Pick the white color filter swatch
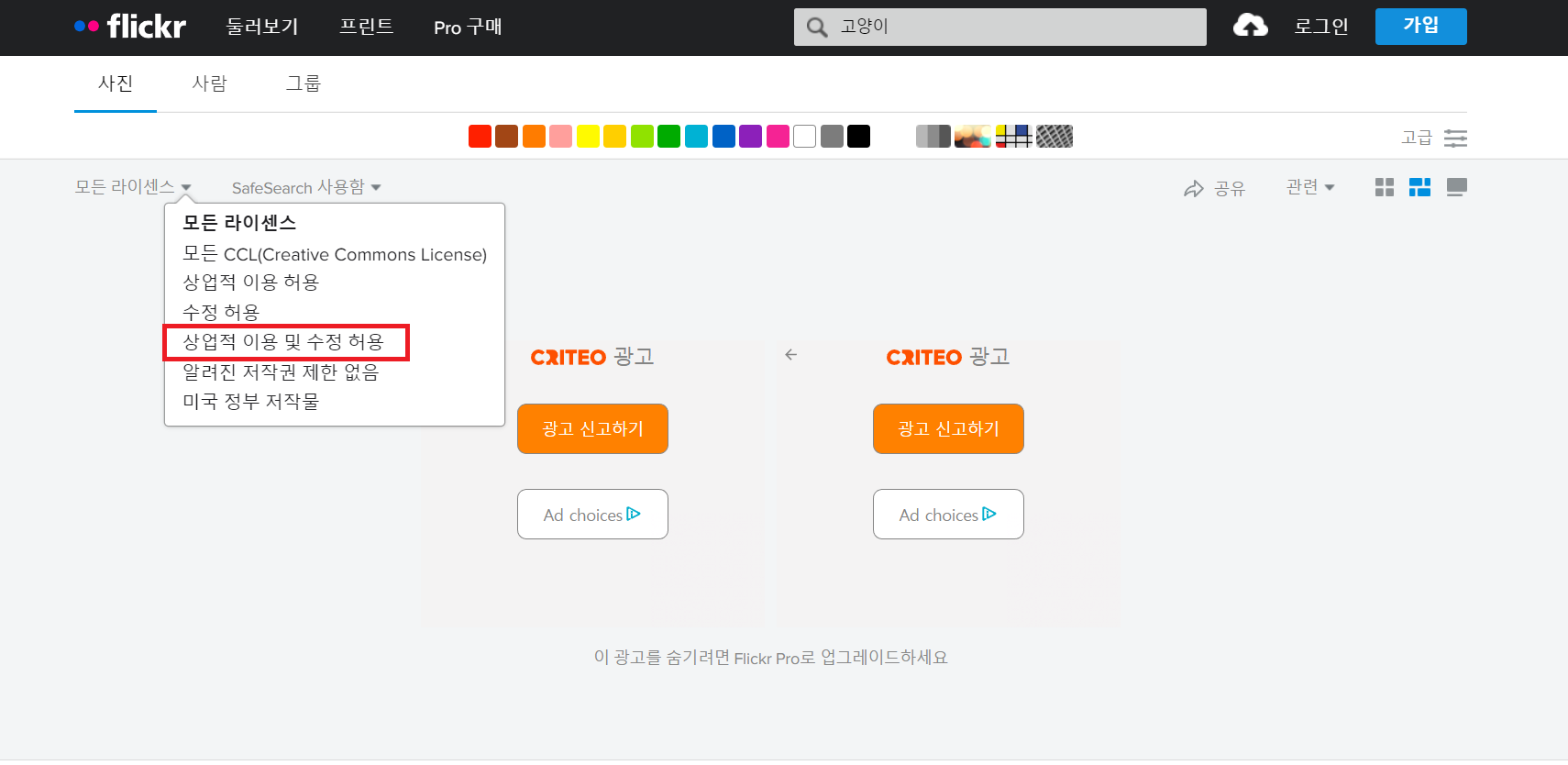Viewport: 1568px width, 765px height. (805, 137)
